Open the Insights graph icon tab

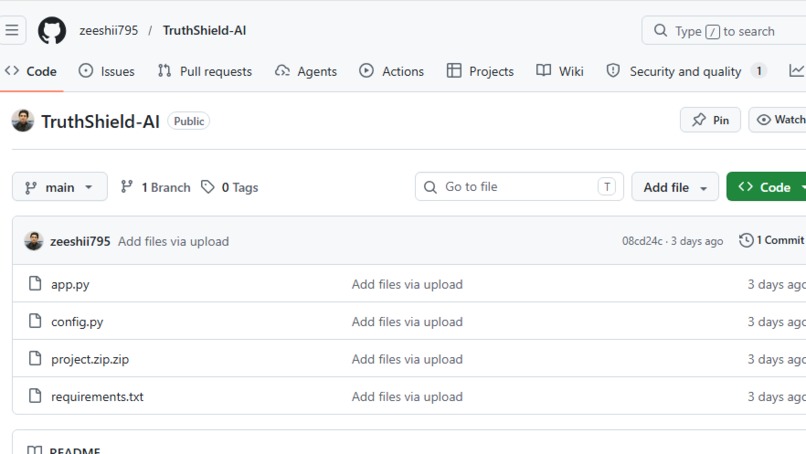click(x=796, y=71)
